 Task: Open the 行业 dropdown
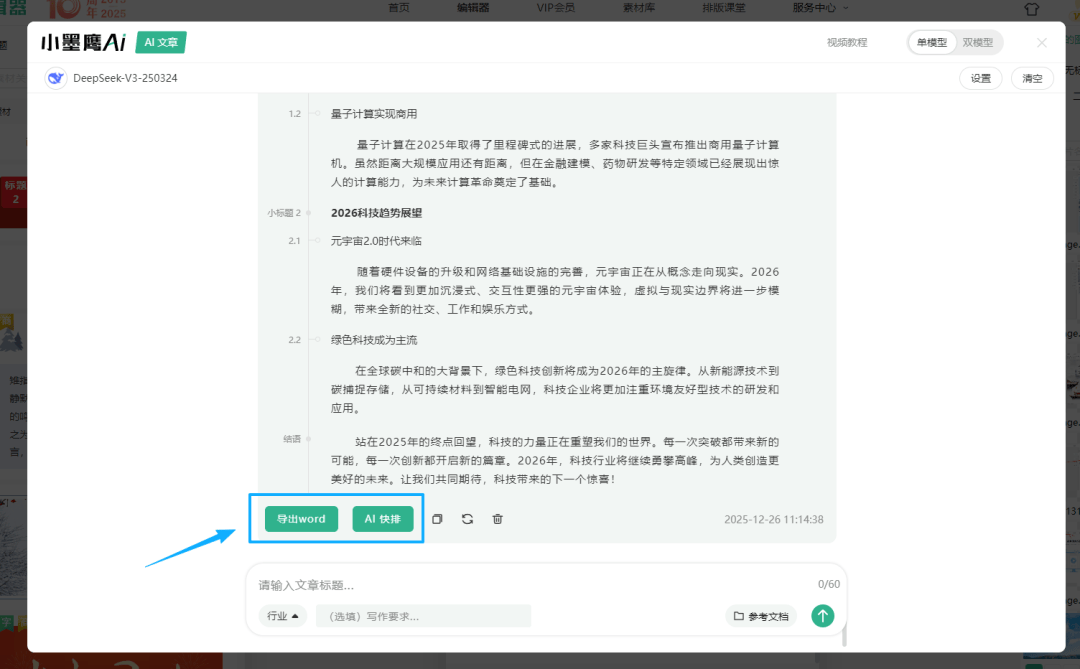pyautogui.click(x=282, y=616)
